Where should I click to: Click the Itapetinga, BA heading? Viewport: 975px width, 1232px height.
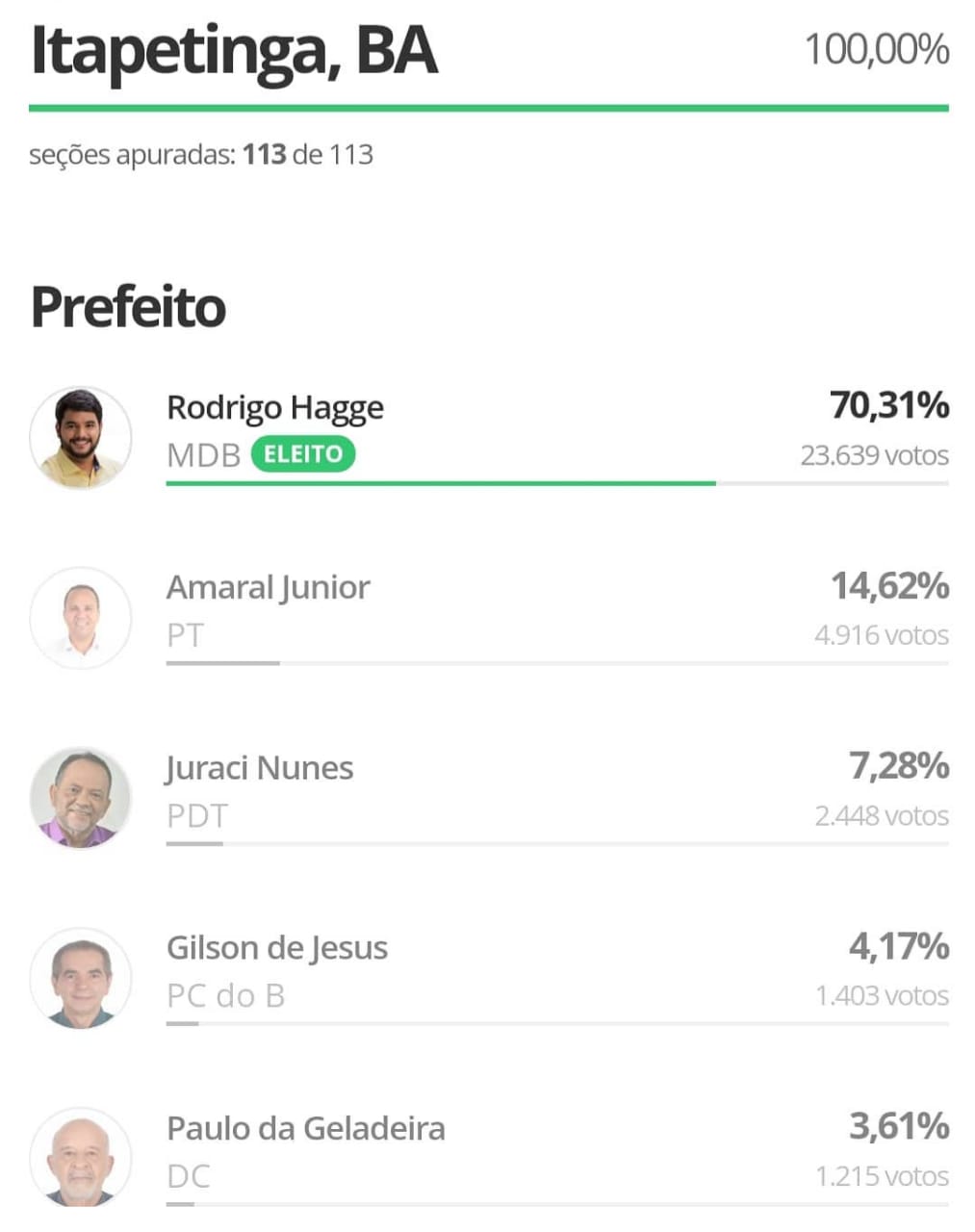point(234,50)
